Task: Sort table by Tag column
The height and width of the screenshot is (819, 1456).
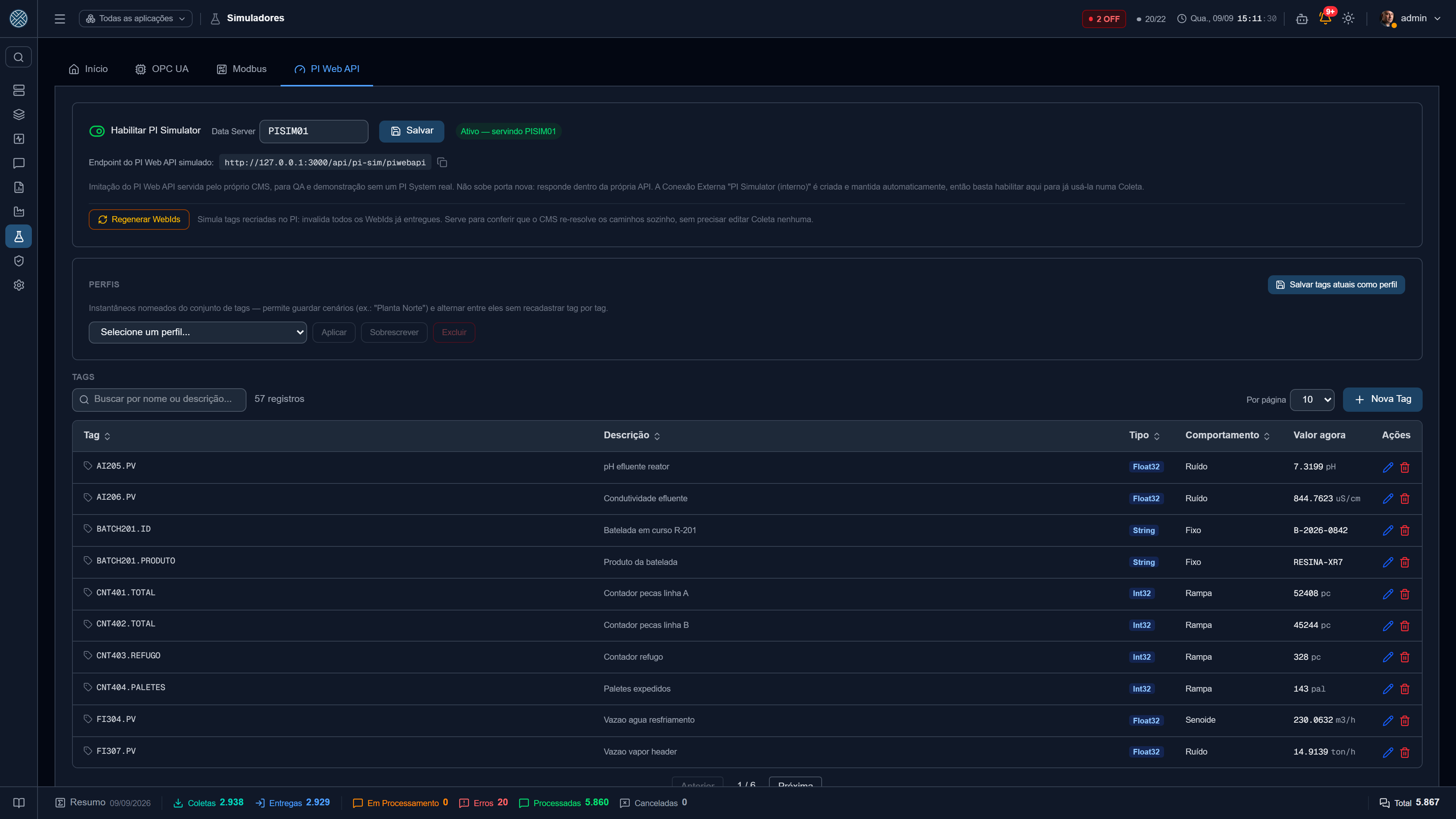Action: (97, 435)
